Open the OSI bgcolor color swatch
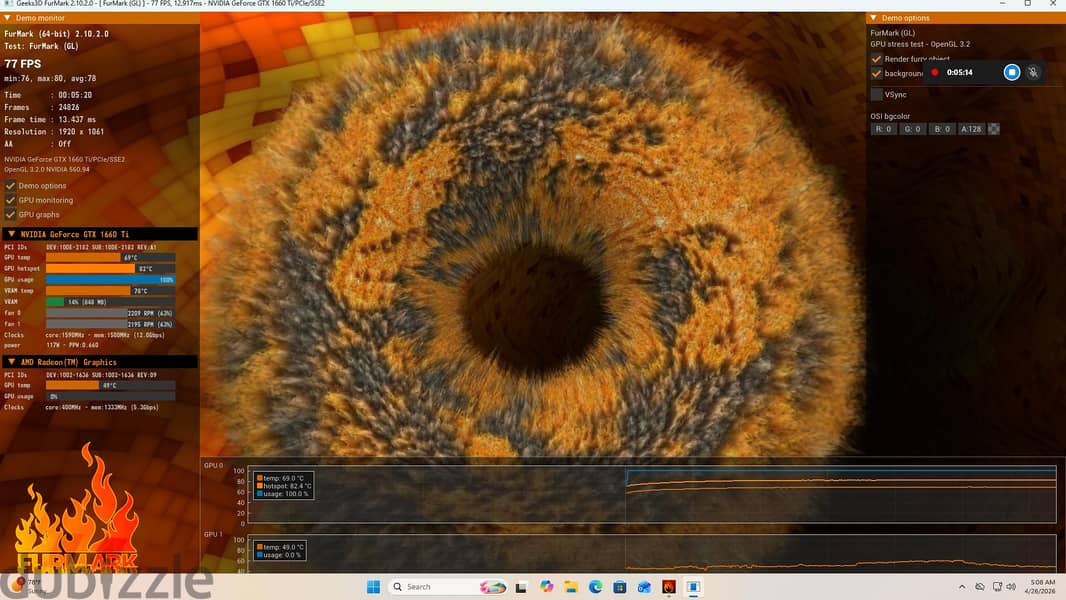The width and height of the screenshot is (1066, 600). pos(993,129)
